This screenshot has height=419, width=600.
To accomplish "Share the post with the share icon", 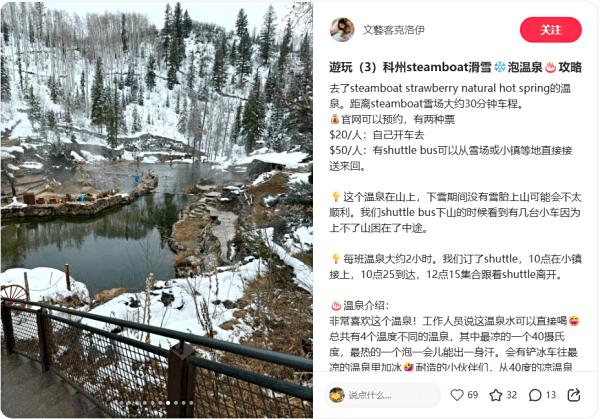I will pyautogui.click(x=574, y=395).
